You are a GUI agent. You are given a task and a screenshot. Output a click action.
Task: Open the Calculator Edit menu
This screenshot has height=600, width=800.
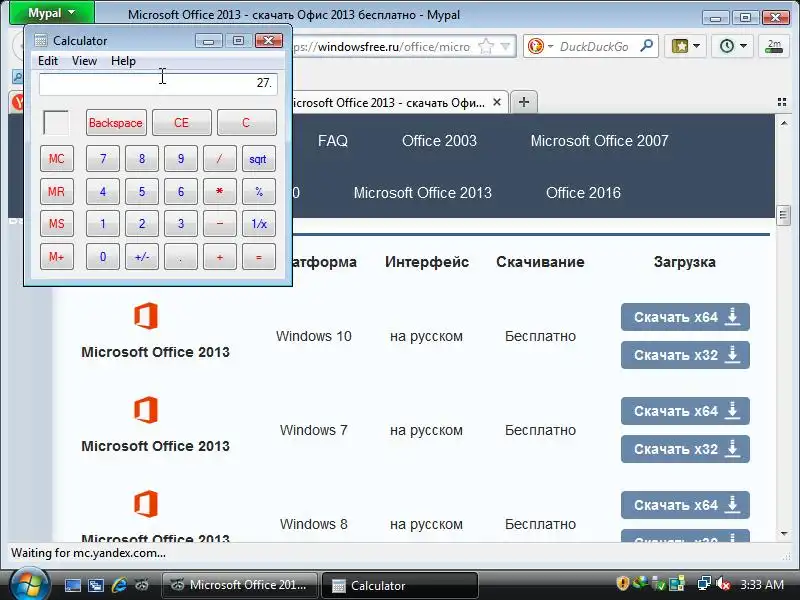[48, 61]
